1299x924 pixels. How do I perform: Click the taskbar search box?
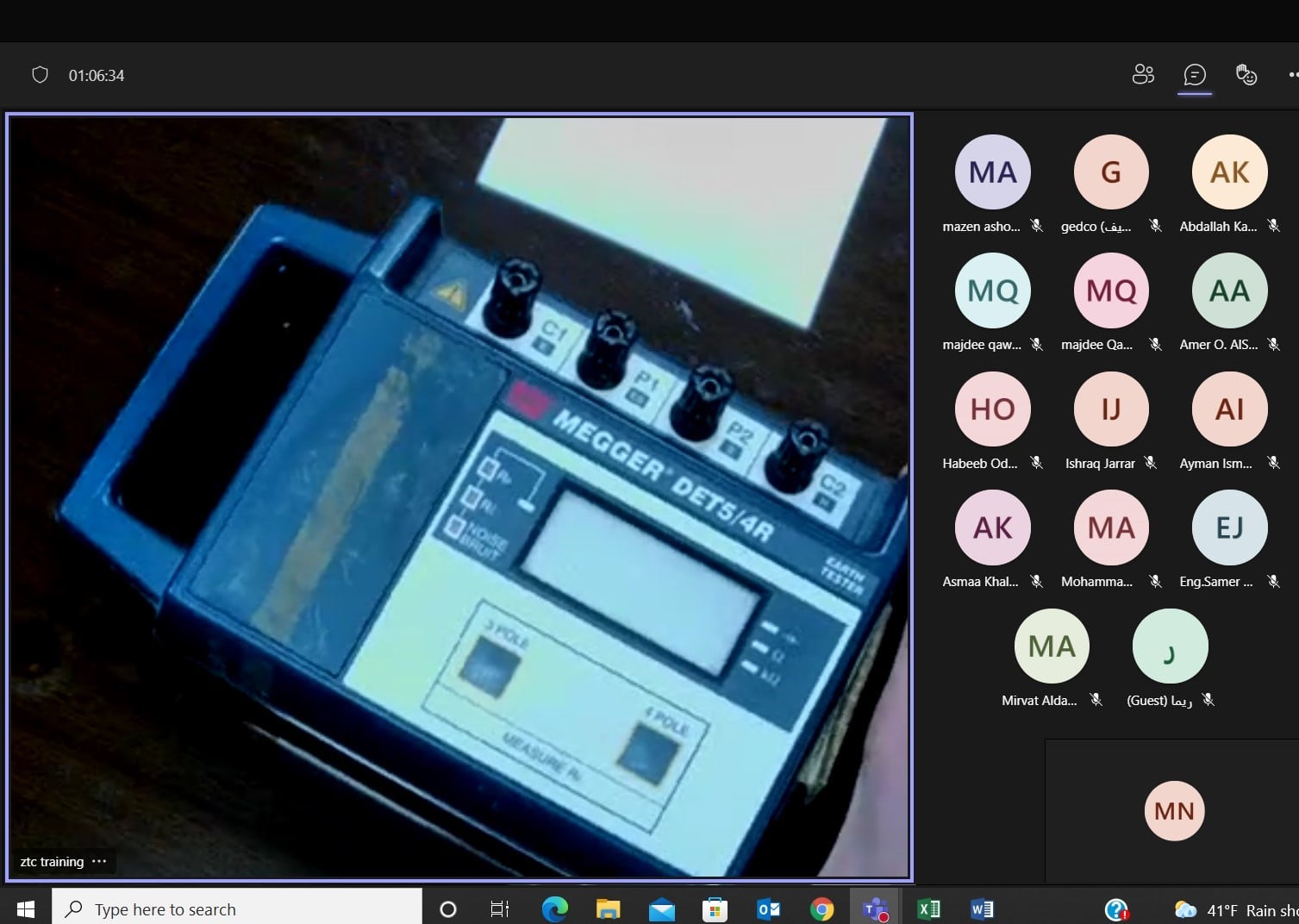[237, 908]
